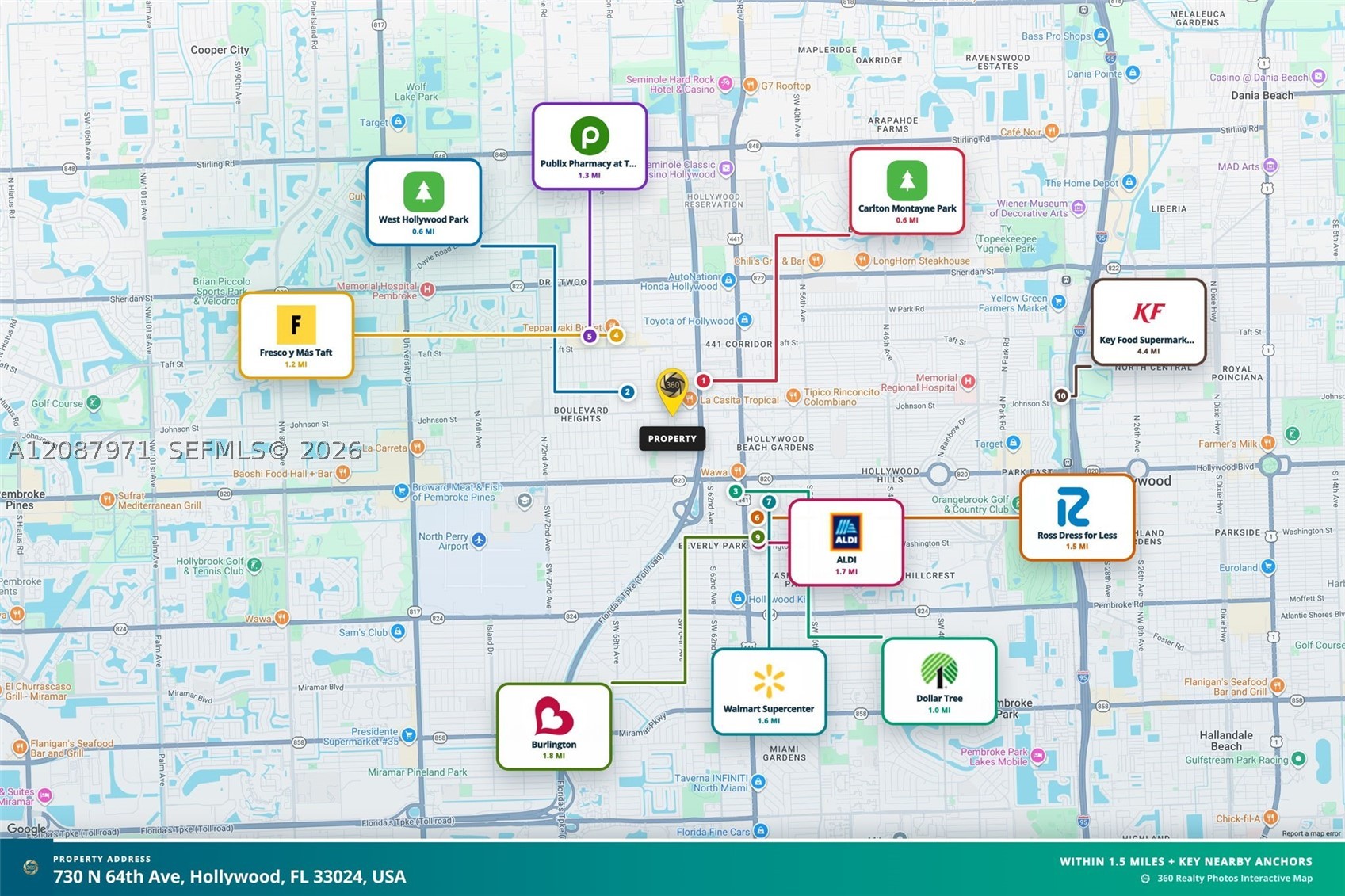Click the Key Food KF logo
Viewport: 1345px width, 896px height.
pos(1148,312)
